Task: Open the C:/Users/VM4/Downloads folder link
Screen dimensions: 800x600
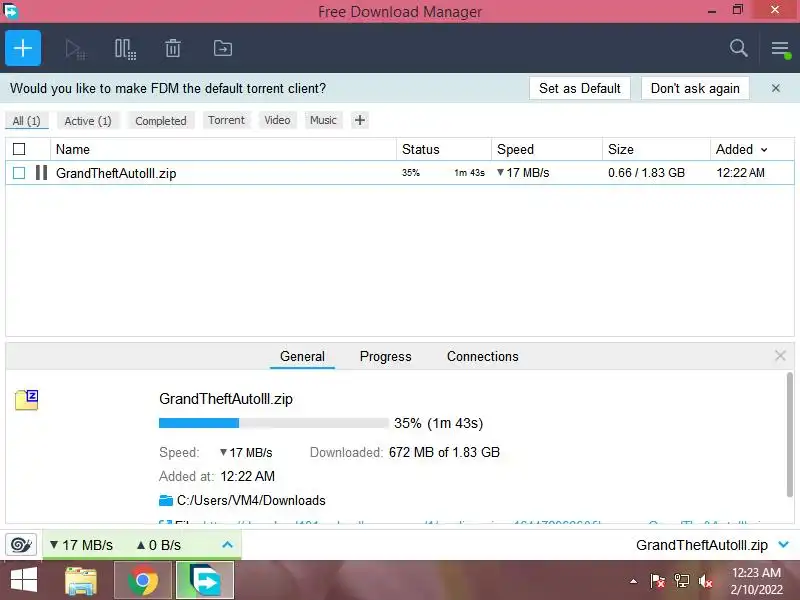Action: pyautogui.click(x=251, y=501)
